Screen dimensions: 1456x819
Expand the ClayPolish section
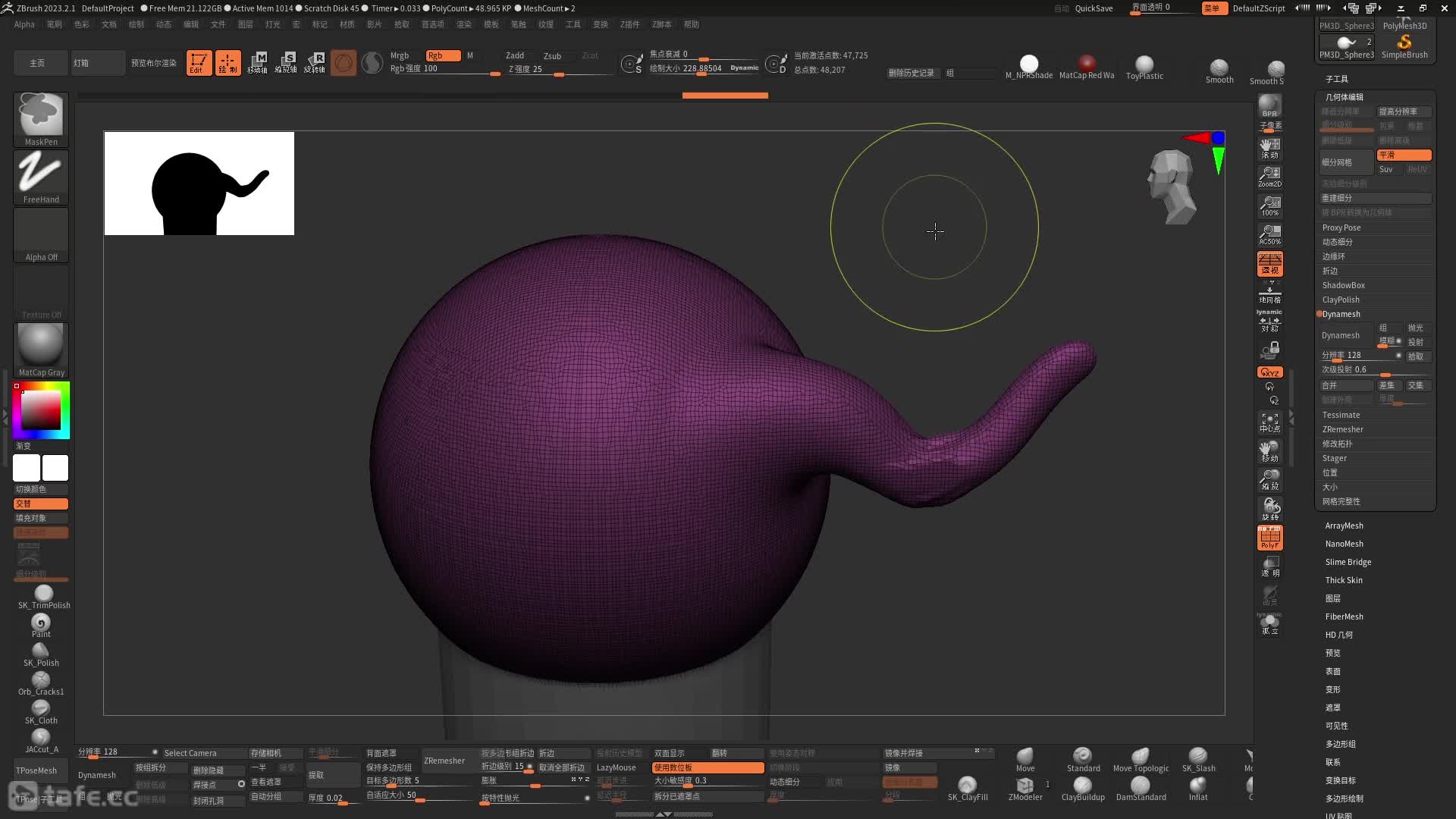[1341, 300]
